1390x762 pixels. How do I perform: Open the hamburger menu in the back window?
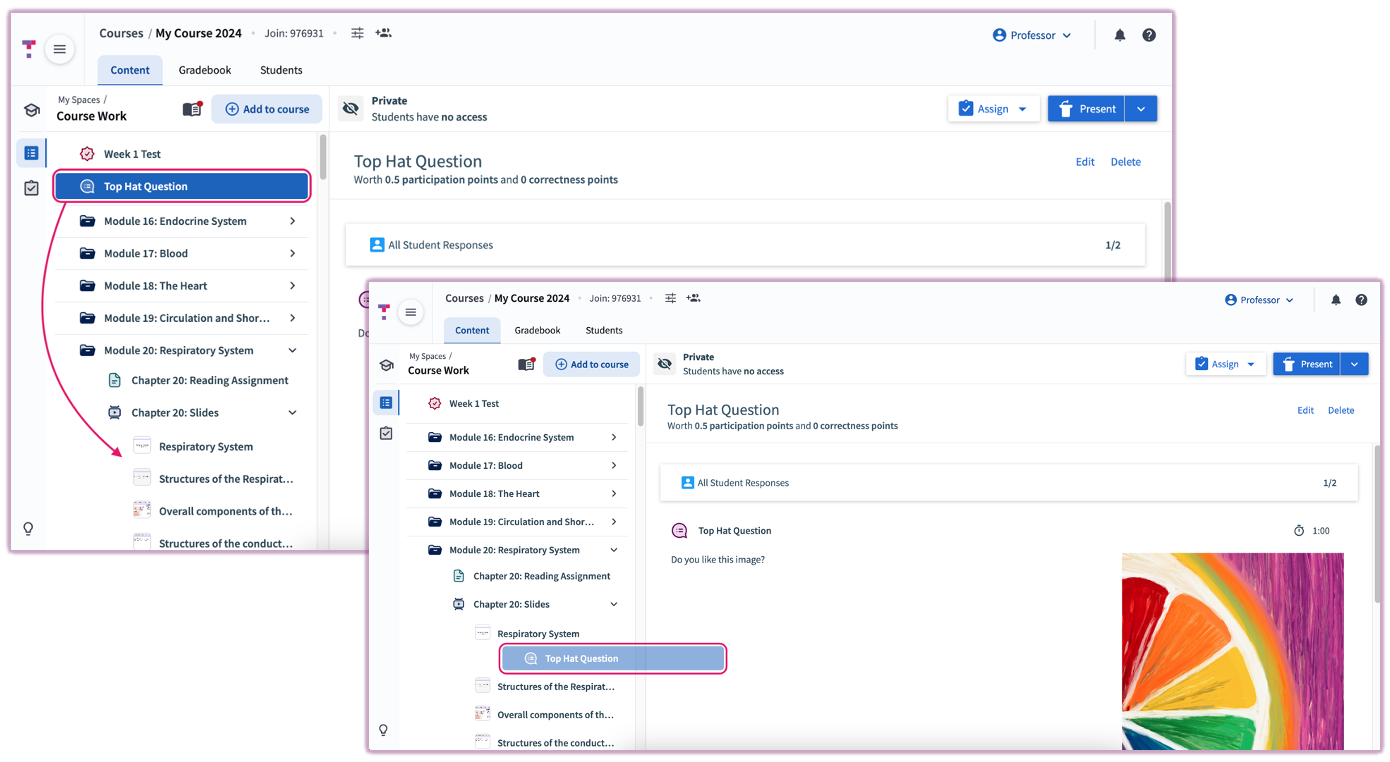[x=60, y=49]
